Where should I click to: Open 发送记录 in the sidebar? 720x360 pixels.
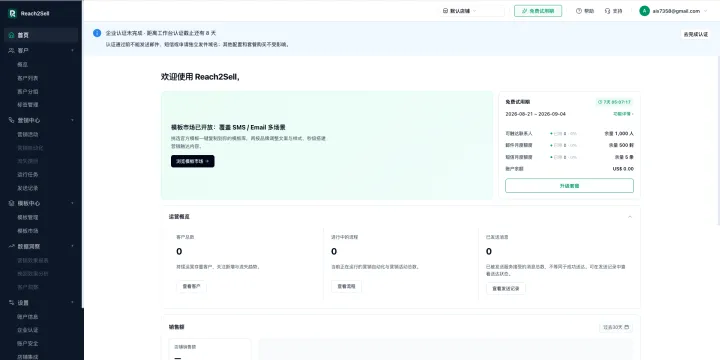click(28, 188)
